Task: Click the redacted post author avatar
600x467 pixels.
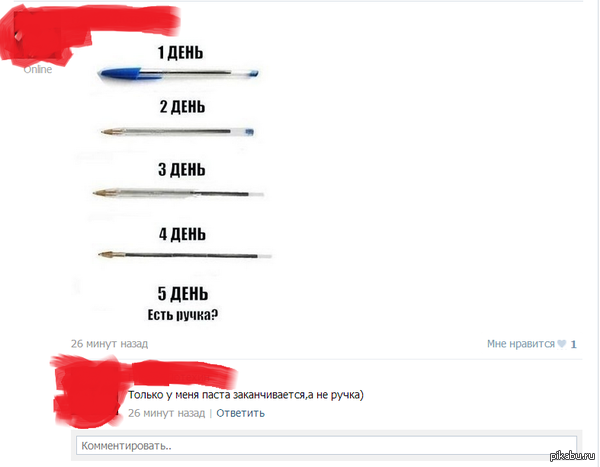Action: click(36, 36)
